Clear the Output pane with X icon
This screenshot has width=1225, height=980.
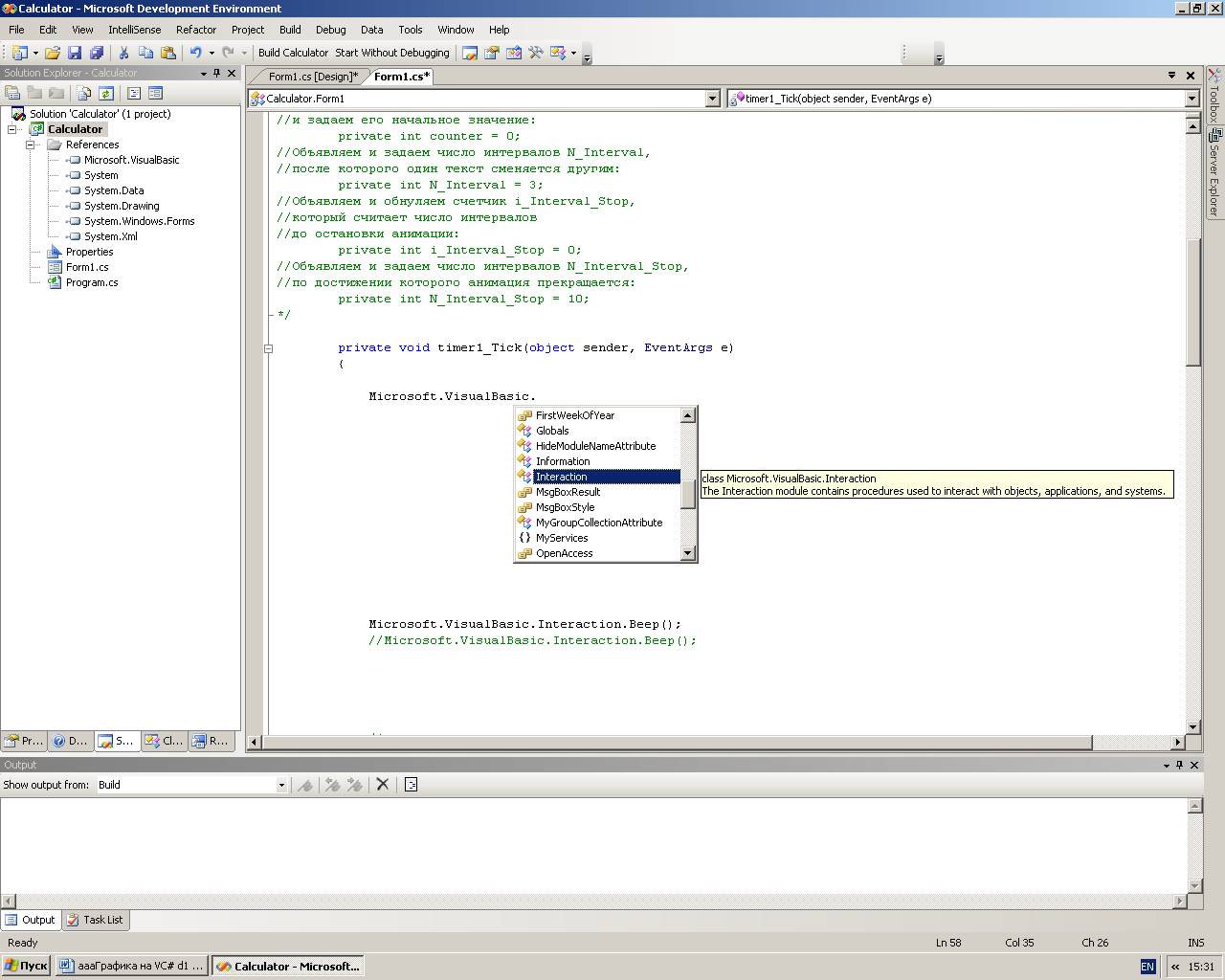click(x=383, y=785)
